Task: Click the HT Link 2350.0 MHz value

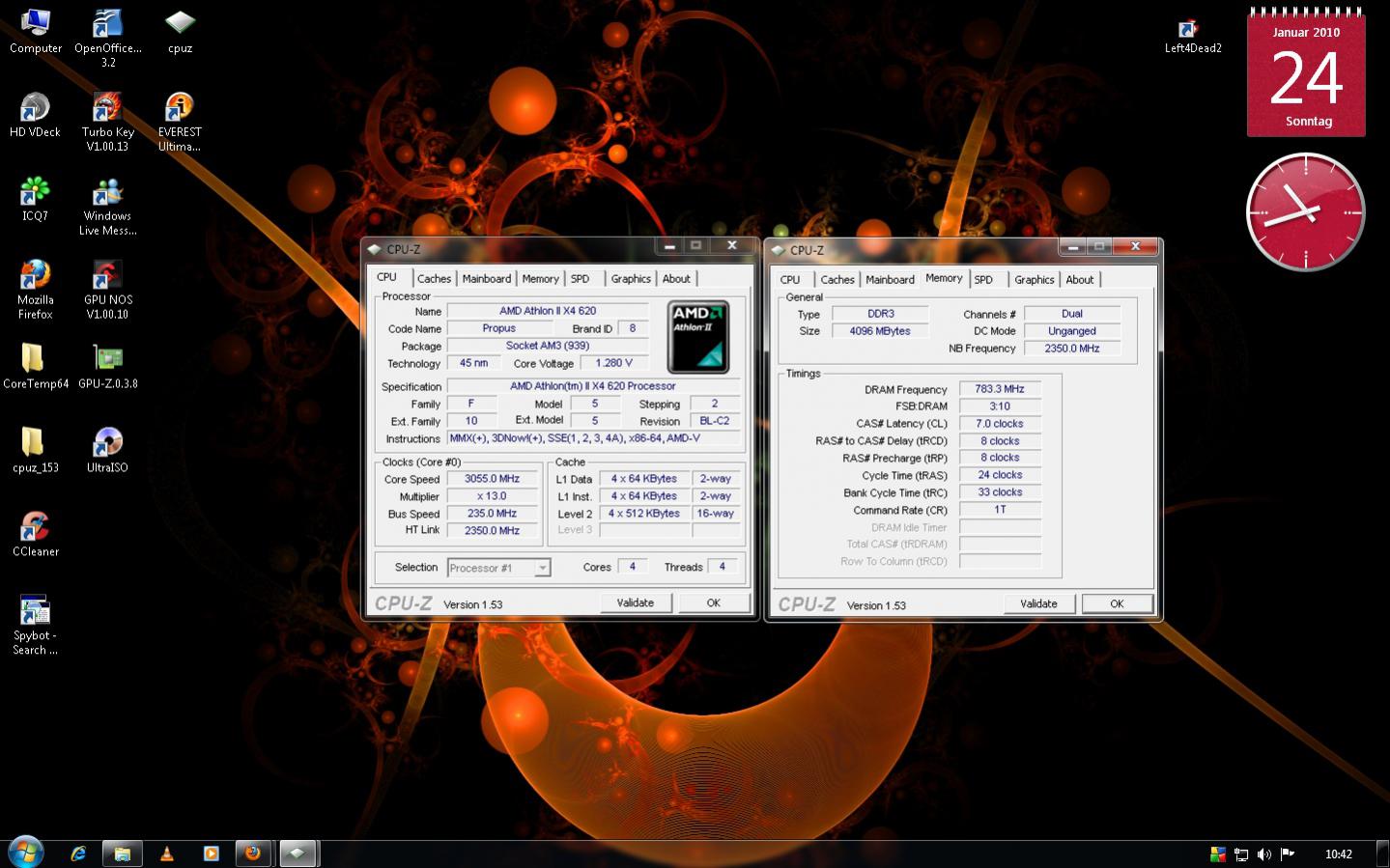Action: click(x=493, y=531)
